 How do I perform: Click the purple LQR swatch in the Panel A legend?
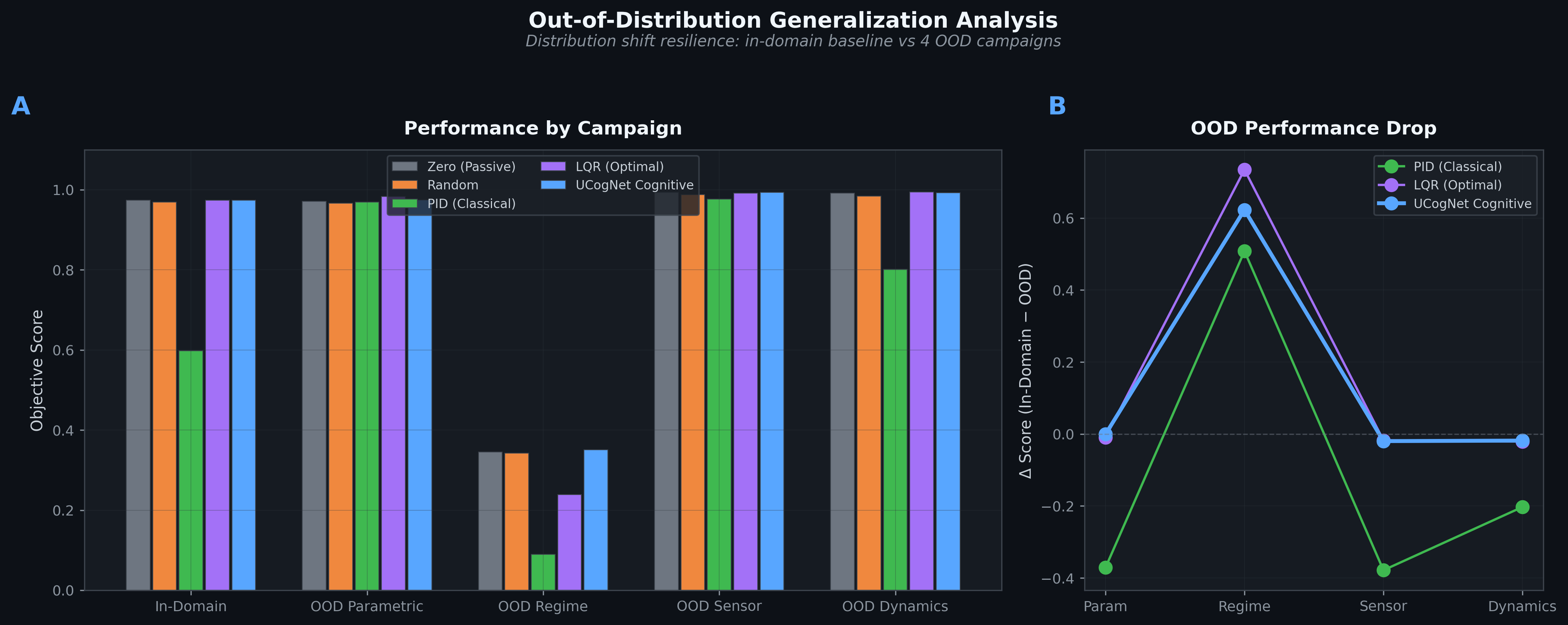pyautogui.click(x=553, y=167)
